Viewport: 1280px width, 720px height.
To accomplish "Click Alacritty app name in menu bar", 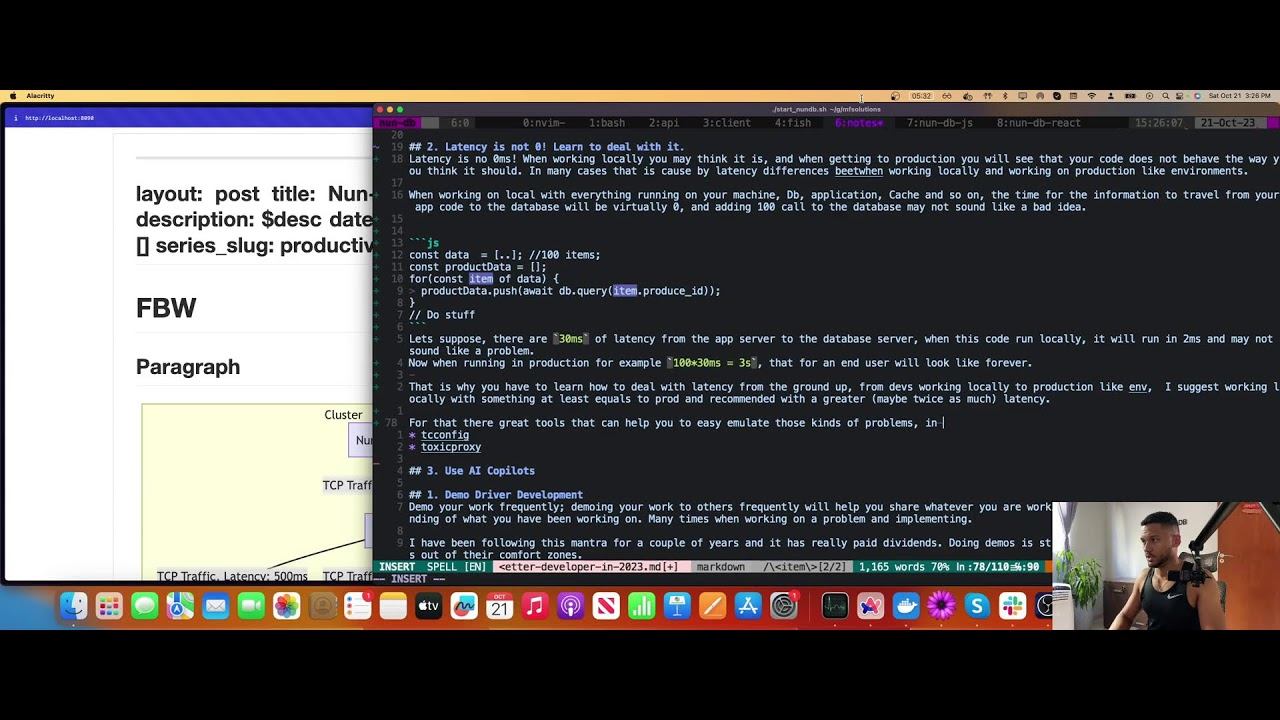I will pyautogui.click(x=40, y=96).
